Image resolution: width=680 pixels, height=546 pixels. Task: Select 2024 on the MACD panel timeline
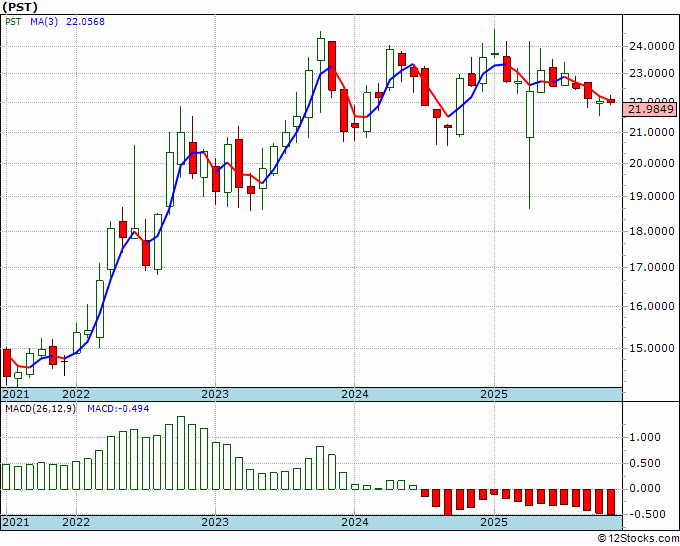pos(355,522)
